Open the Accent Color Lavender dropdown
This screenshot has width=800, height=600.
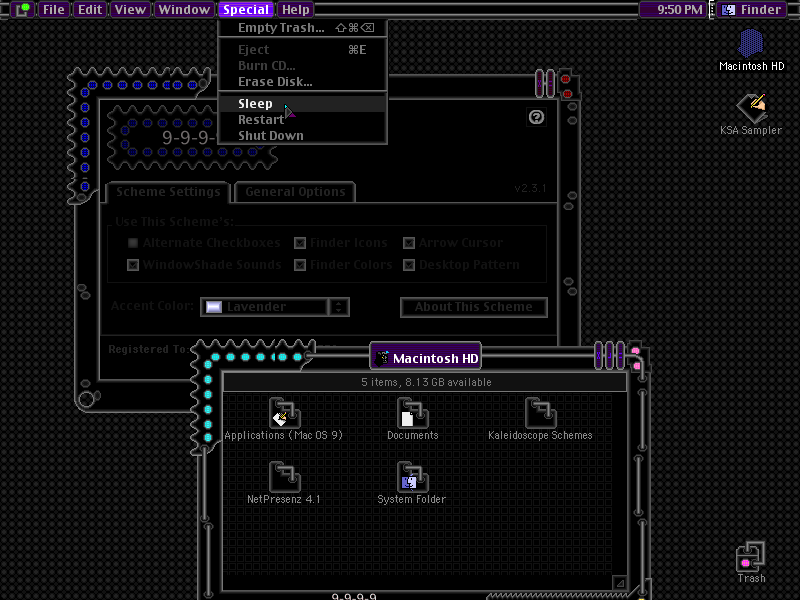point(274,307)
